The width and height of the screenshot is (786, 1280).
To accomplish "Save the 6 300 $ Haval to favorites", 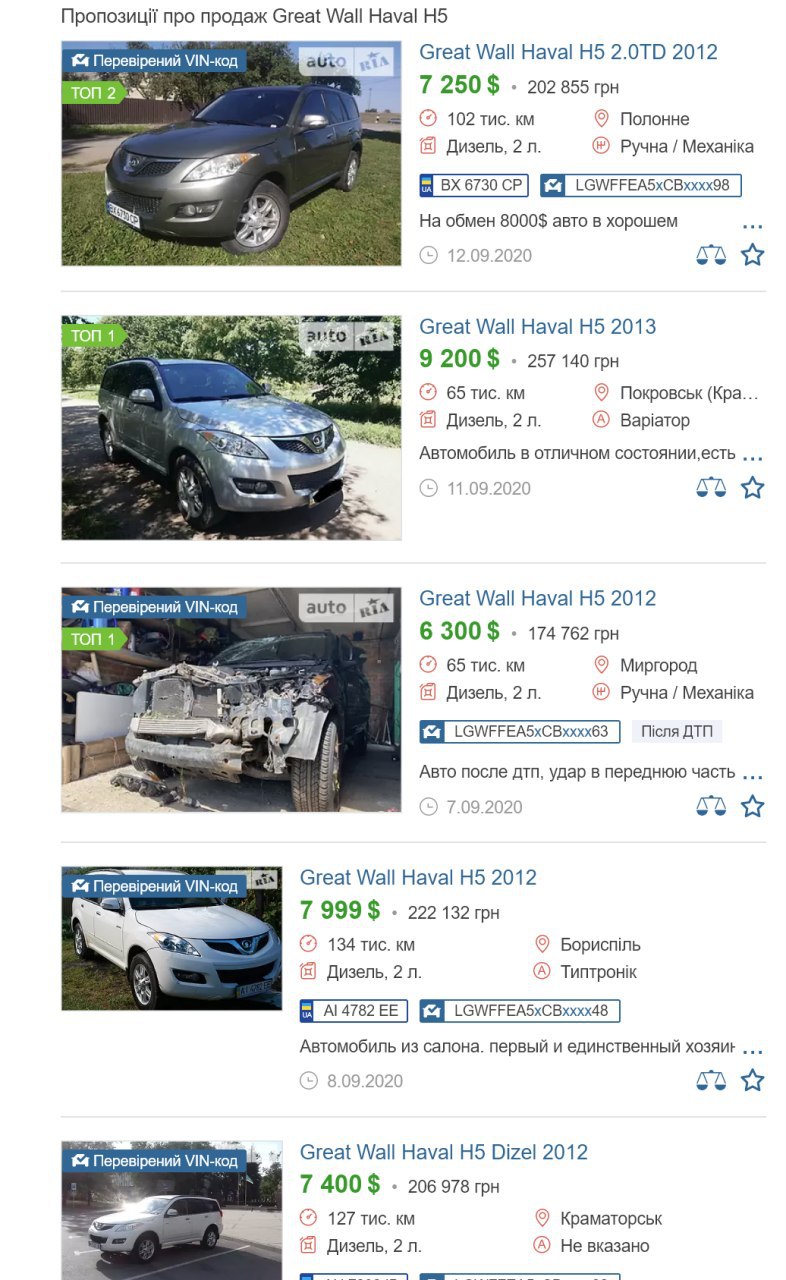I will coord(753,806).
